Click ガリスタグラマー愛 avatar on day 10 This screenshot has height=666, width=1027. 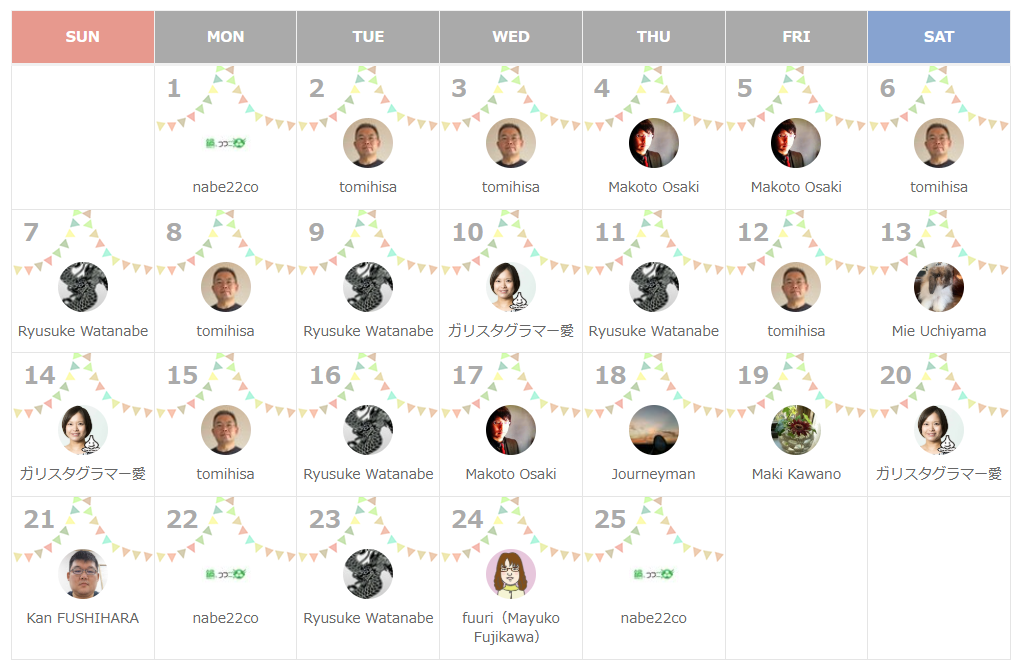coord(511,287)
